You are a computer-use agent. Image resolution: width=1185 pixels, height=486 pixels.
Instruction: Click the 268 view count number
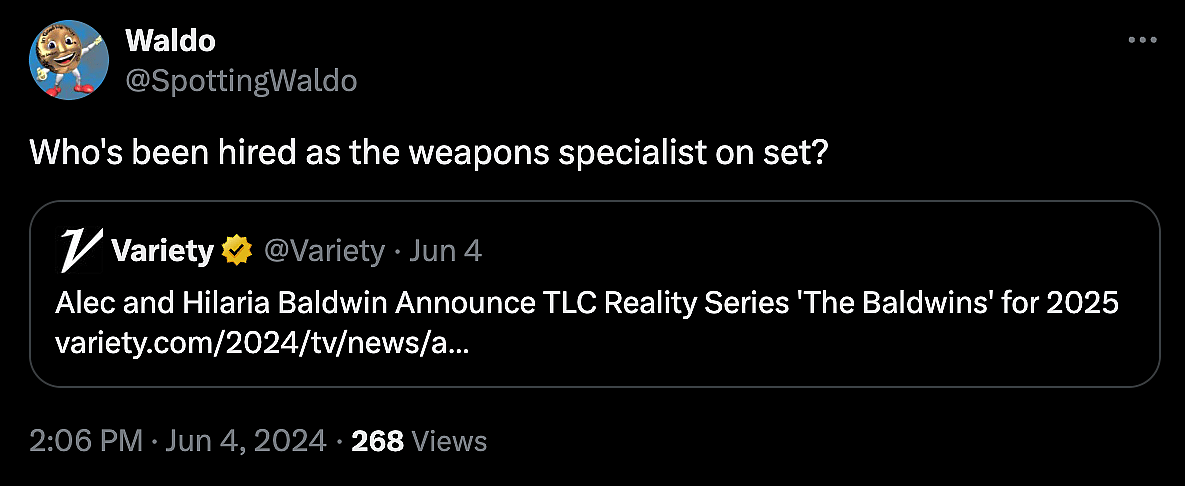pyautogui.click(x=378, y=440)
